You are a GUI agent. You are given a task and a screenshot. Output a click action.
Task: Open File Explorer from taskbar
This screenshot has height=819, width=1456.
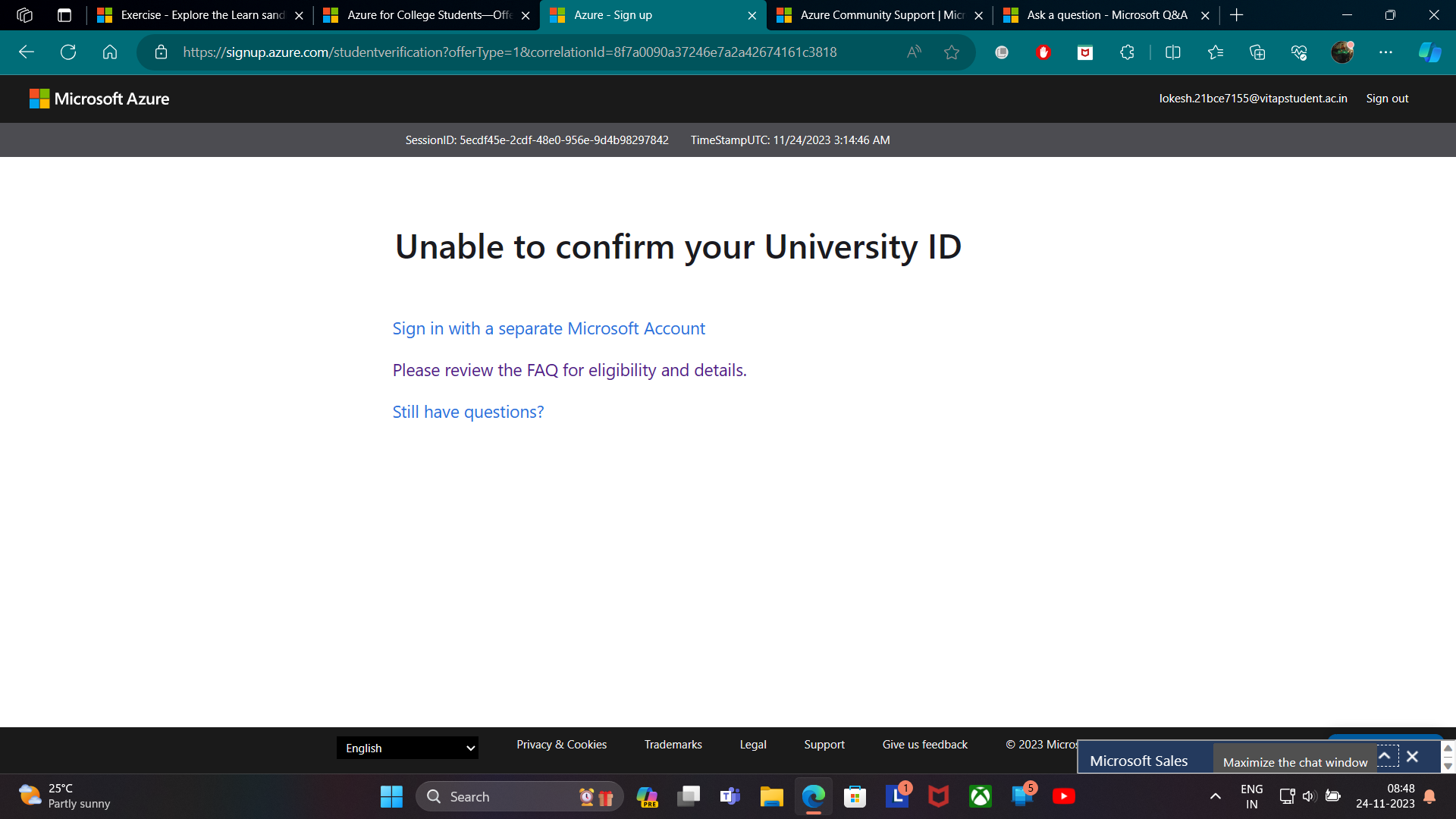pos(772,796)
